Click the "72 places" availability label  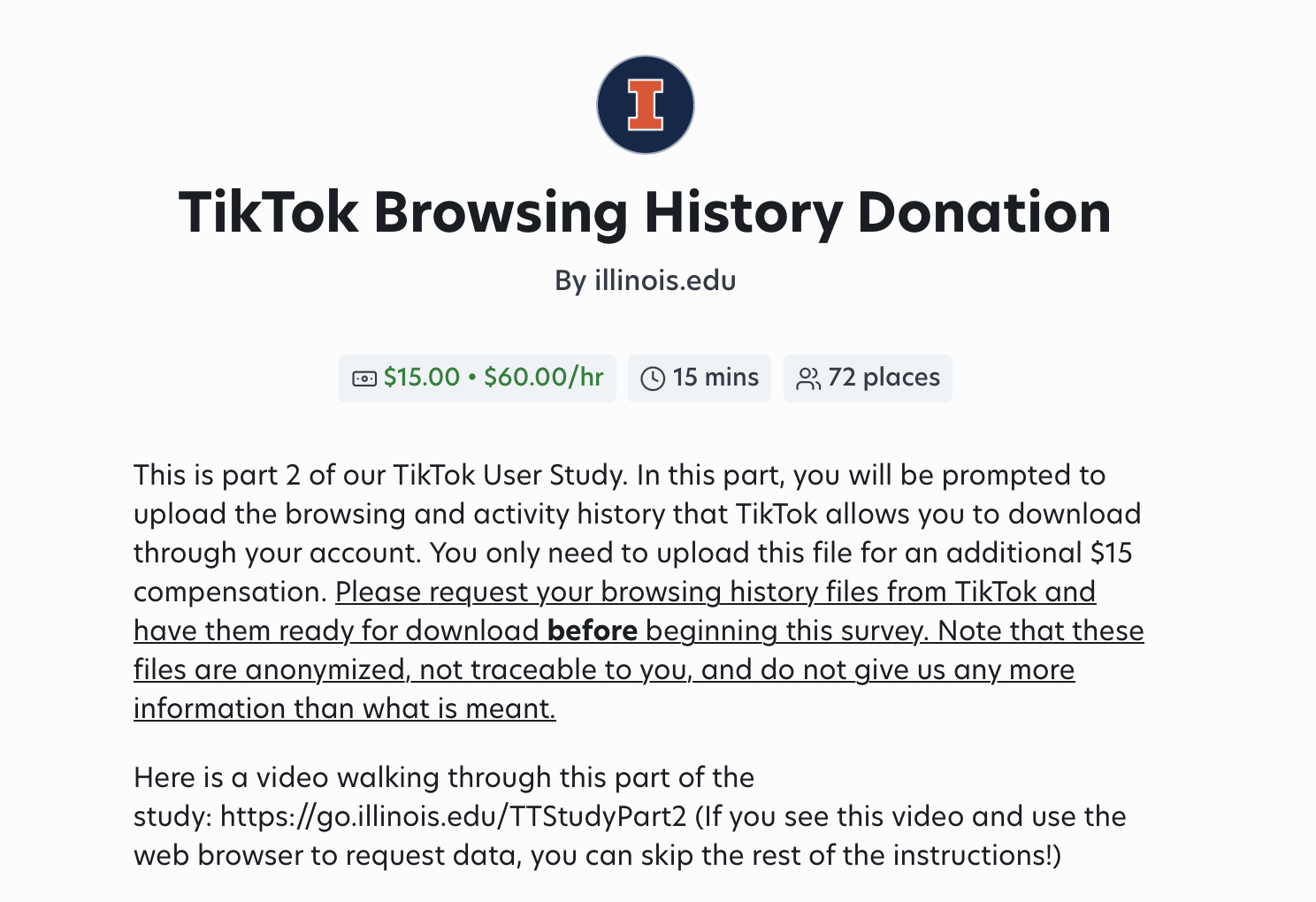(884, 378)
